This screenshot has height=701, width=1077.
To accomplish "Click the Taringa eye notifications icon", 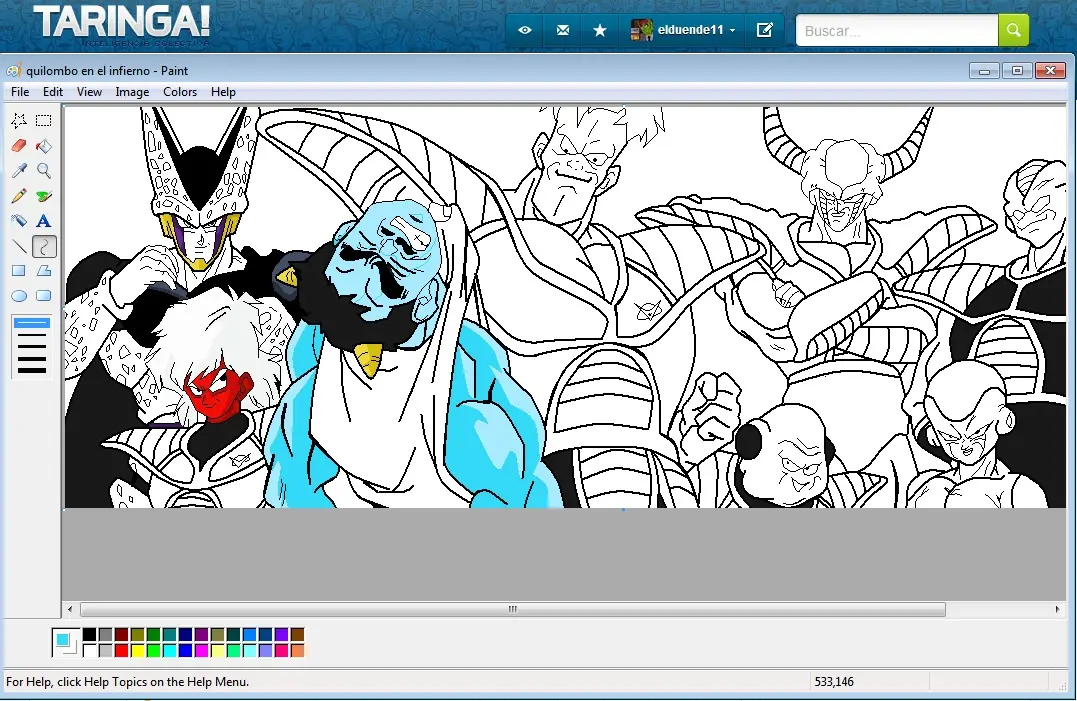I will [525, 30].
